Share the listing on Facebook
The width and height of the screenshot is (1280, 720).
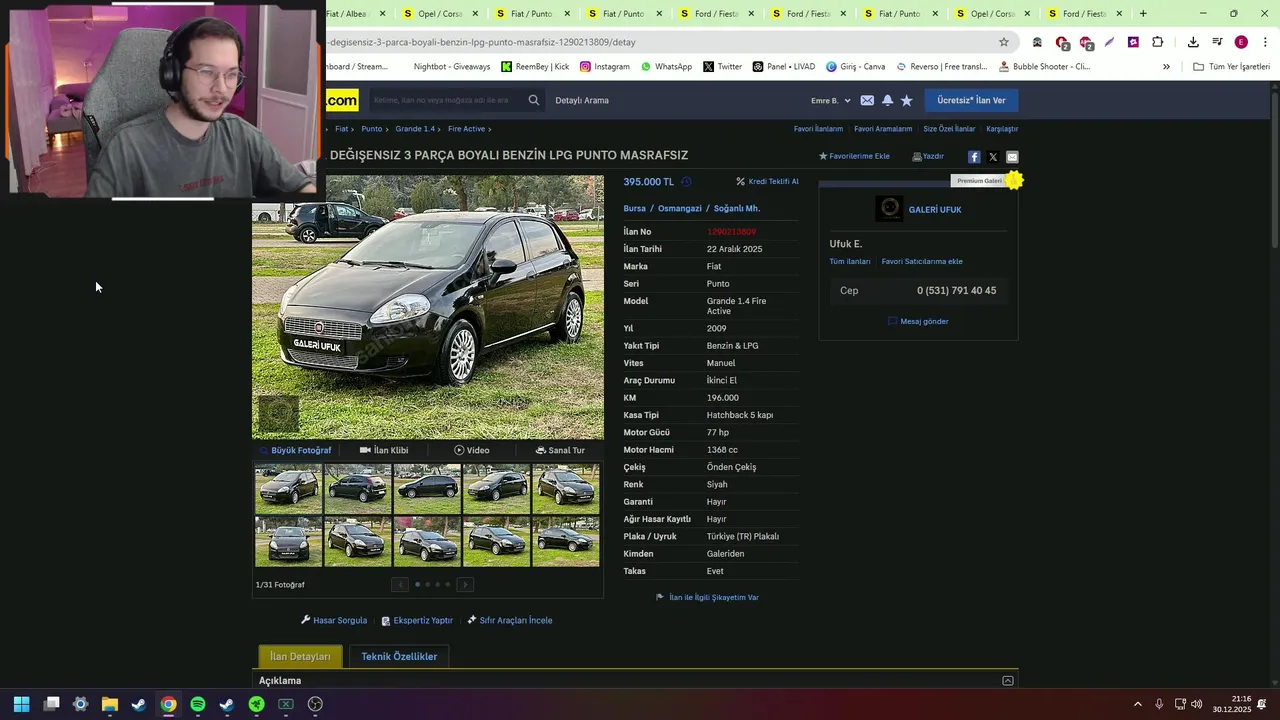pyautogui.click(x=974, y=157)
